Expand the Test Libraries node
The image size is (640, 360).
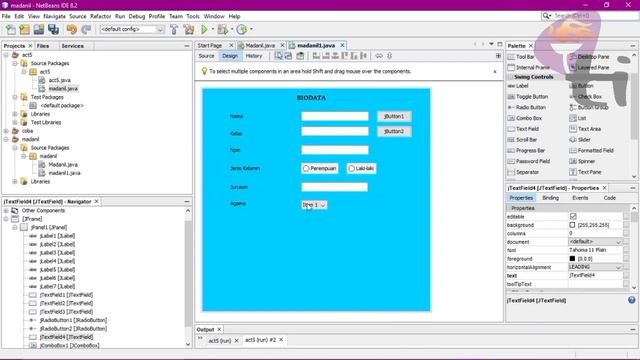[x=15, y=122]
